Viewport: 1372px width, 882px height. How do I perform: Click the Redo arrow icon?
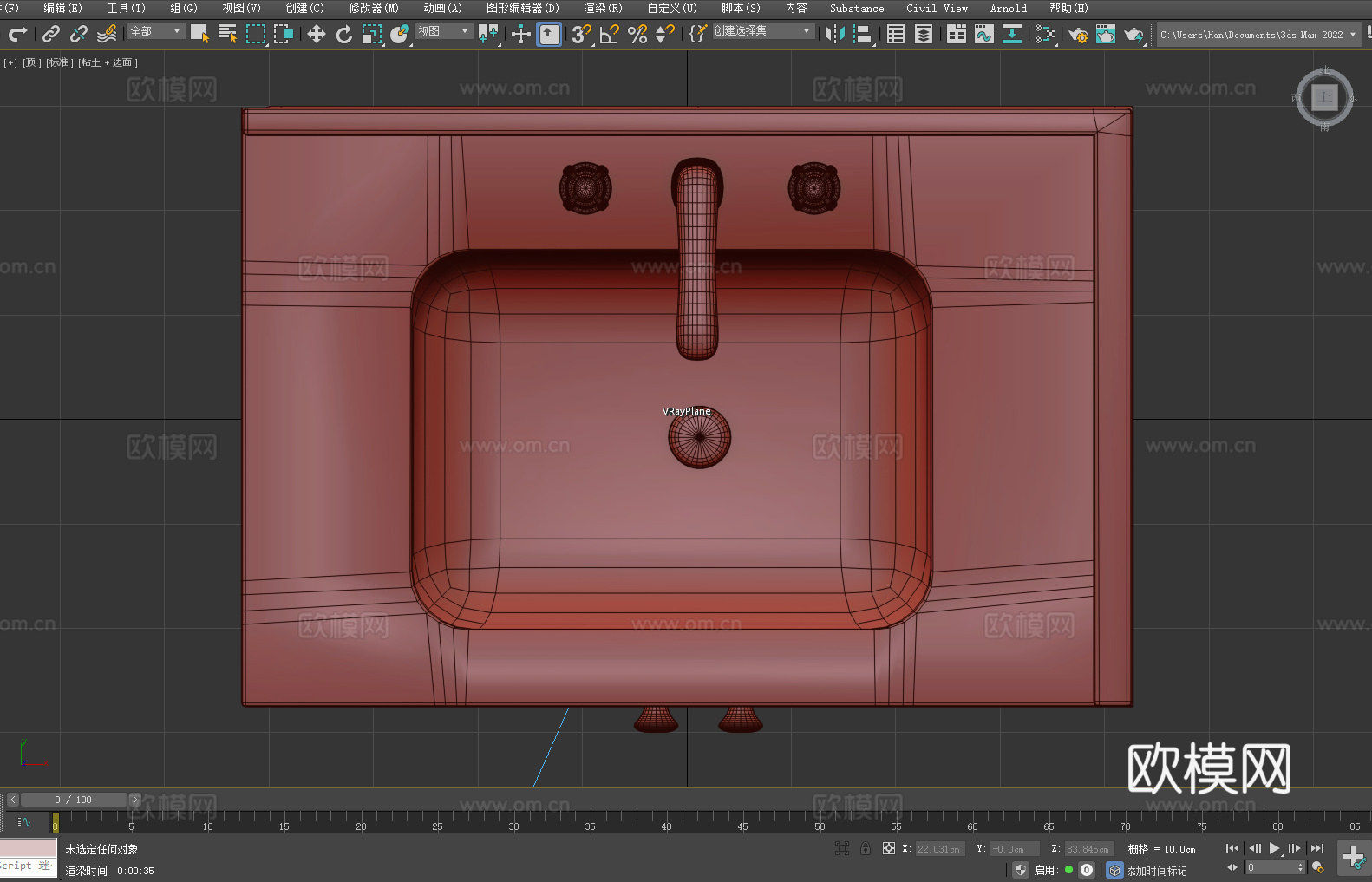coord(17,34)
